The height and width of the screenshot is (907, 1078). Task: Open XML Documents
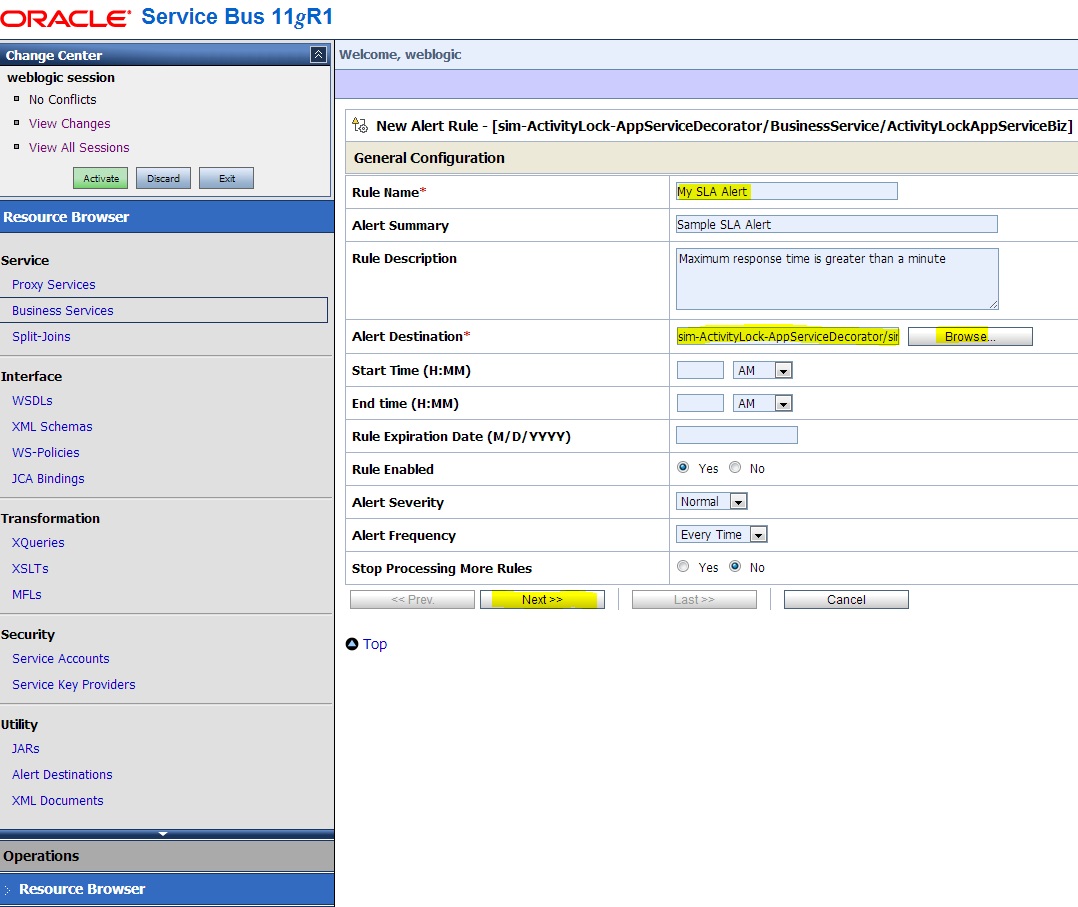(x=58, y=802)
